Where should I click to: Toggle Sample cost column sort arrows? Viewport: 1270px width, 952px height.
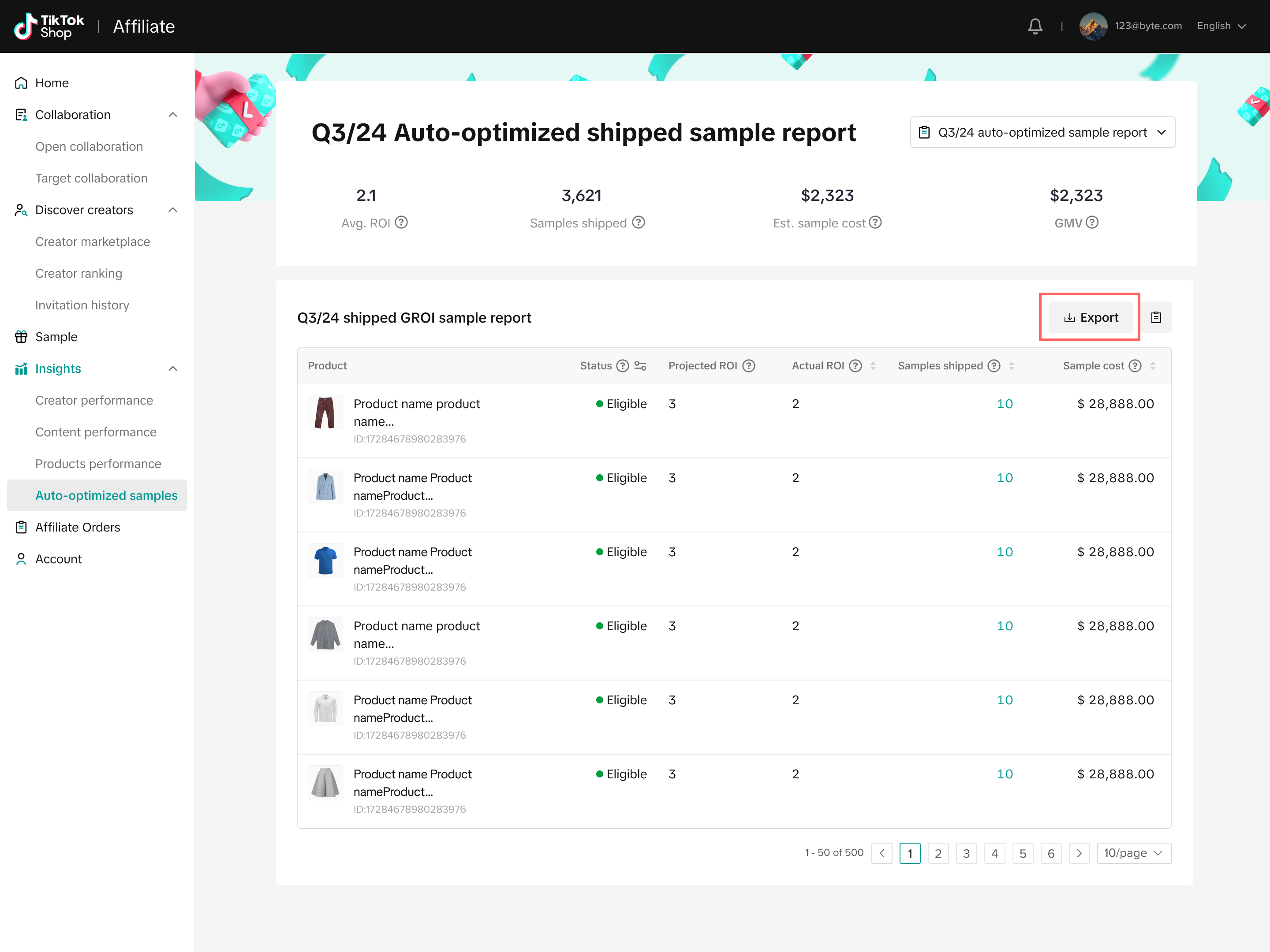point(1152,366)
